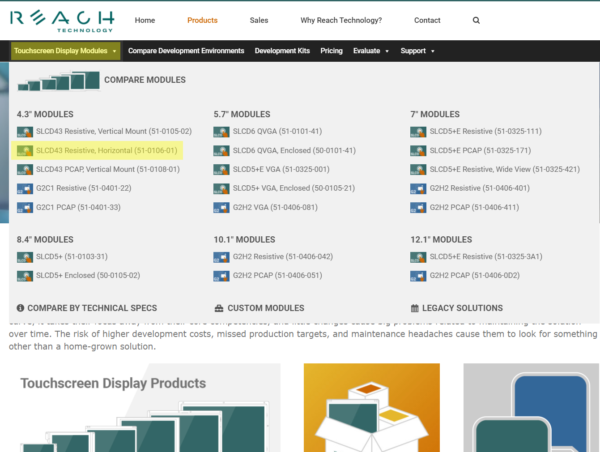The width and height of the screenshot is (600, 452).
Task: Expand the Support dropdown menu
Action: (x=417, y=51)
